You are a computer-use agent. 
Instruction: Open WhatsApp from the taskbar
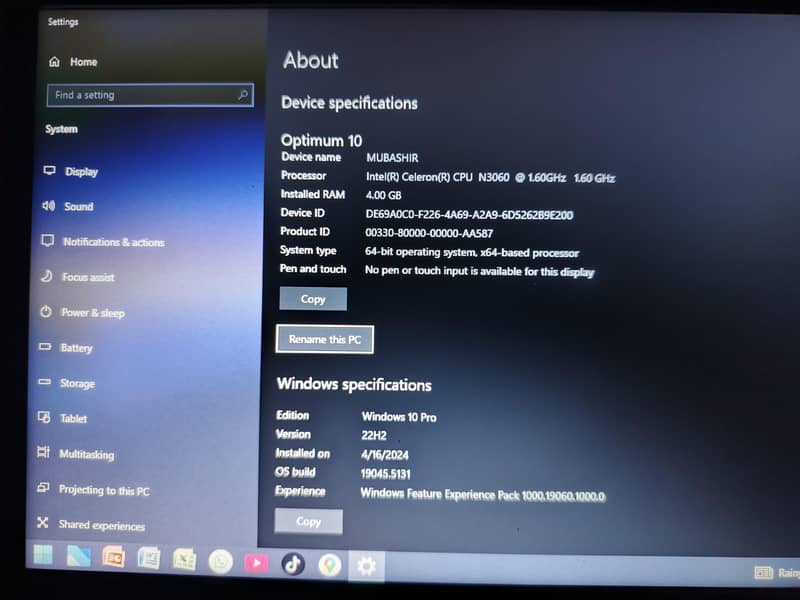coord(221,562)
